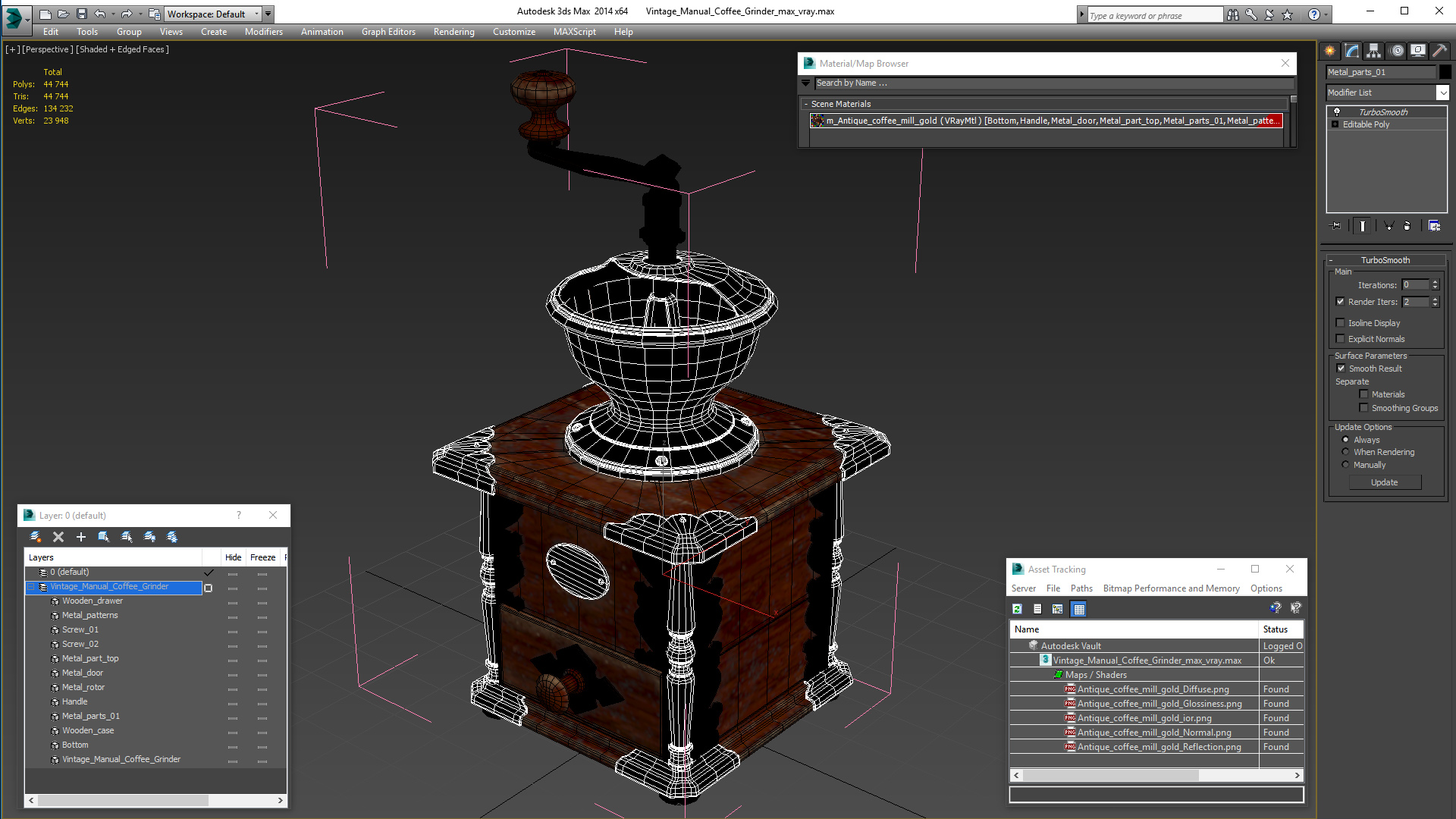This screenshot has width=1456, height=819.
Task: Open the Paths menu in Asset Tracking
Action: tap(1081, 588)
